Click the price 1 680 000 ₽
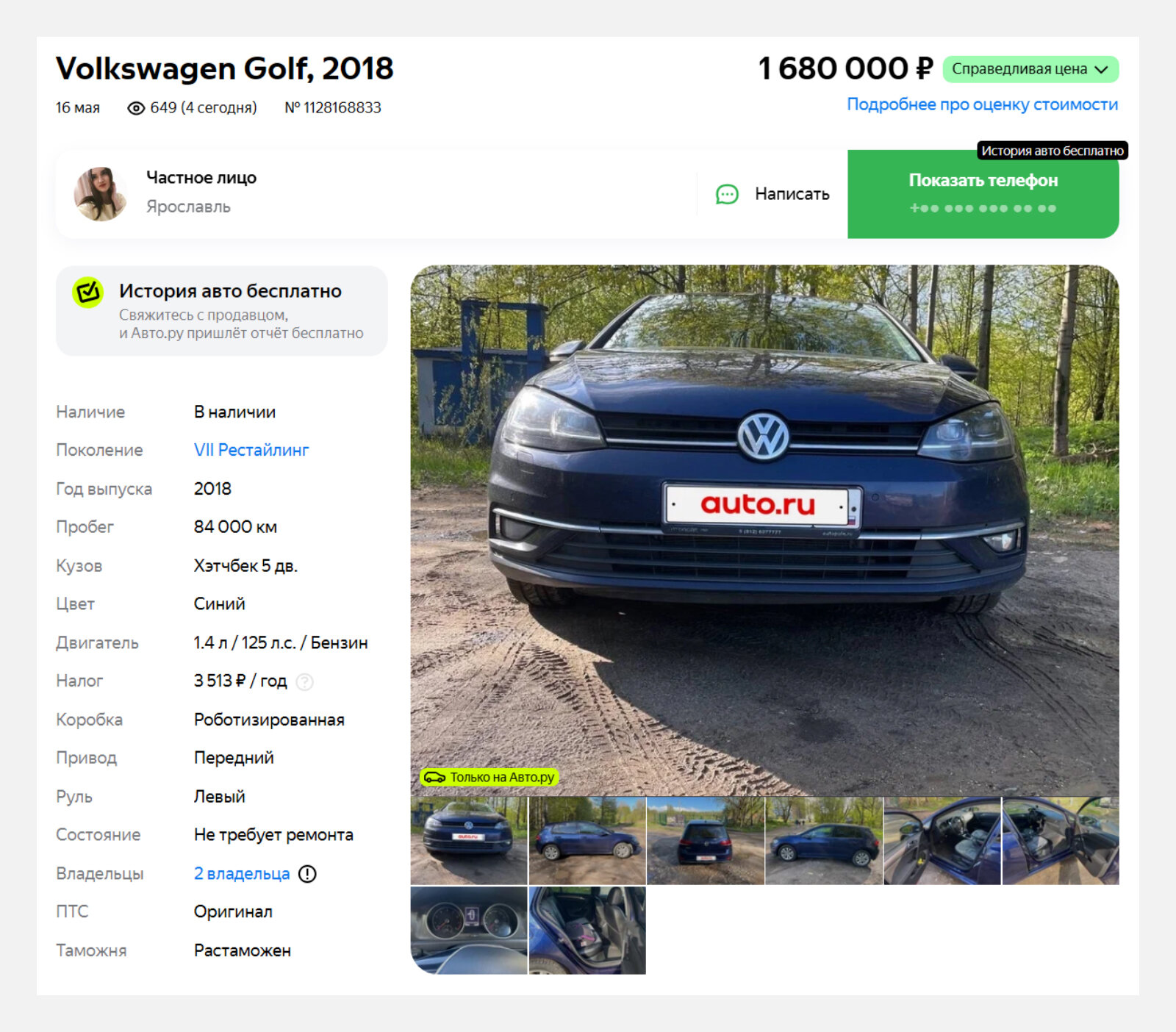This screenshot has width=1176, height=1032. (845, 69)
